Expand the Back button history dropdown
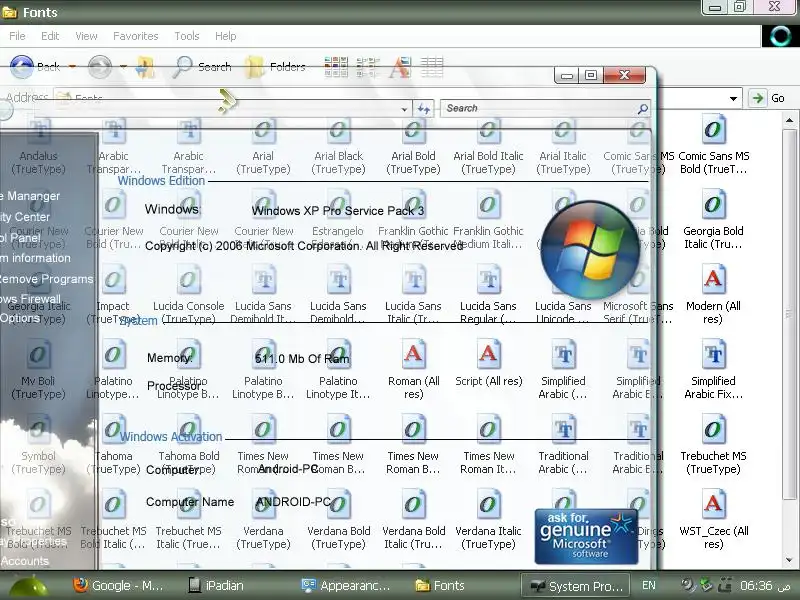This screenshot has width=800, height=600. [x=72, y=67]
